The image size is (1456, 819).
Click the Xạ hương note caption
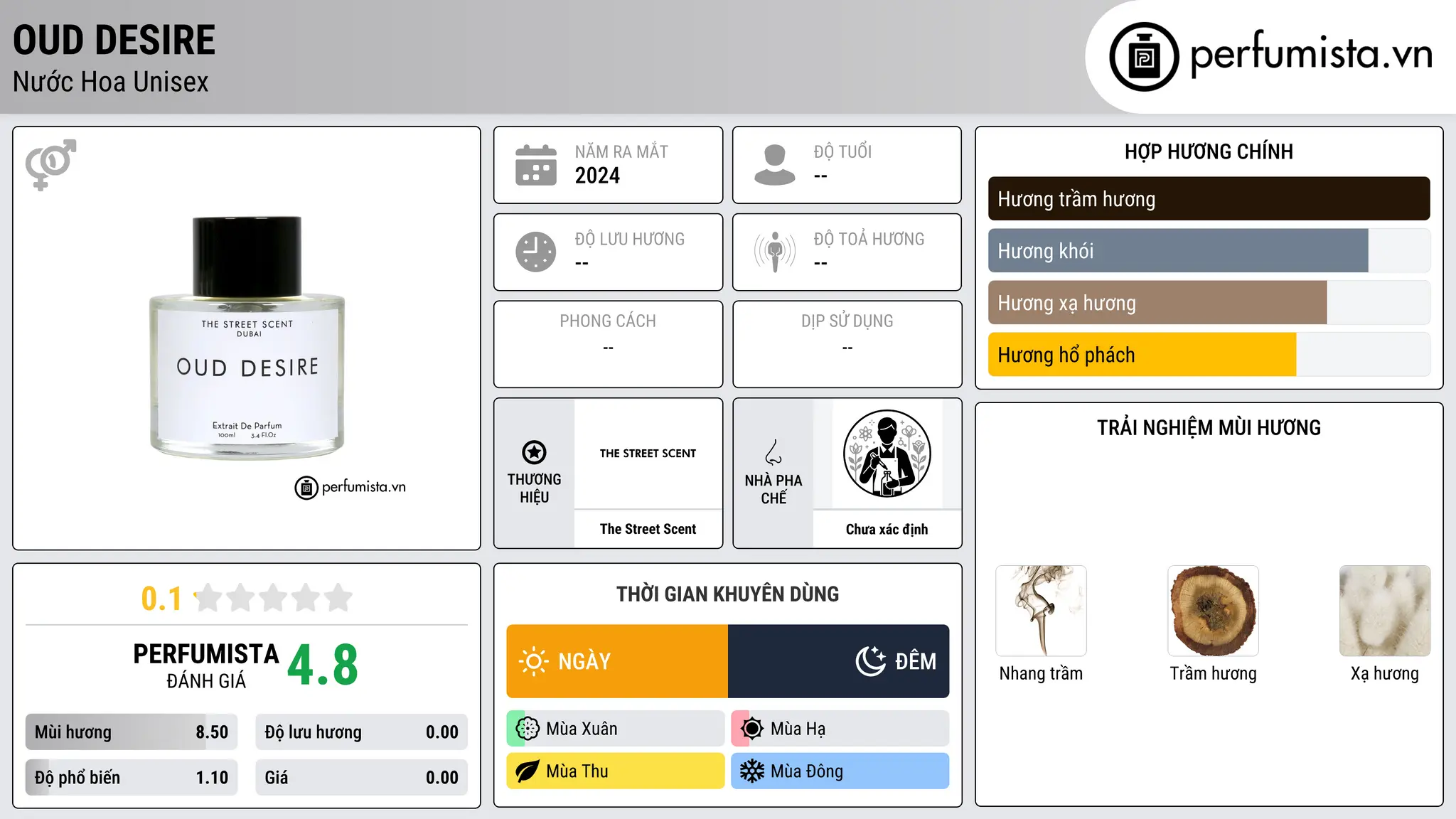click(x=1385, y=673)
